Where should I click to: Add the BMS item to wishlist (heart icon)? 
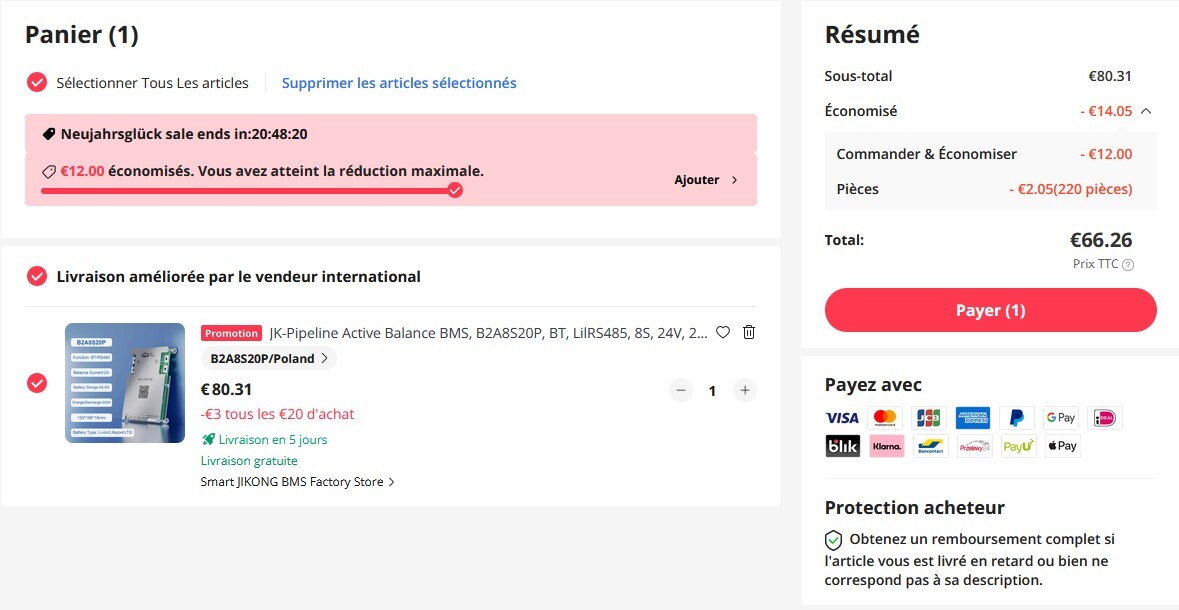pyautogui.click(x=723, y=333)
